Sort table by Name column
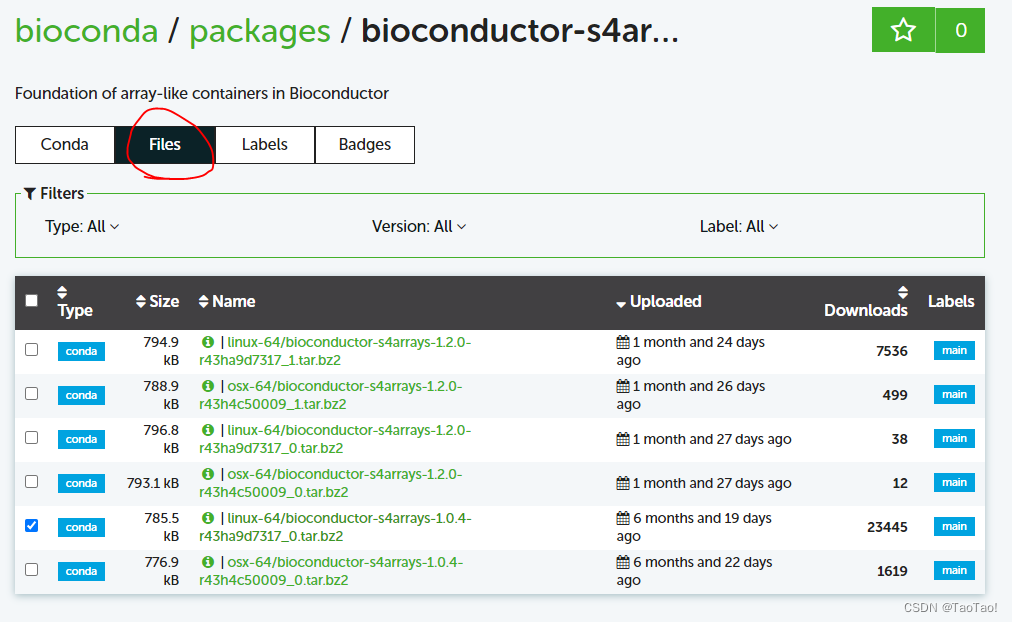The height and width of the screenshot is (622, 1012). [x=227, y=301]
